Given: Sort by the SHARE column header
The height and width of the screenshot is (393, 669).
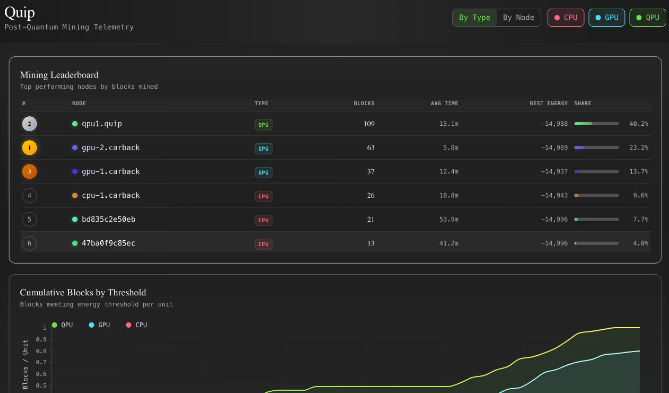Looking at the screenshot, I should tap(583, 103).
